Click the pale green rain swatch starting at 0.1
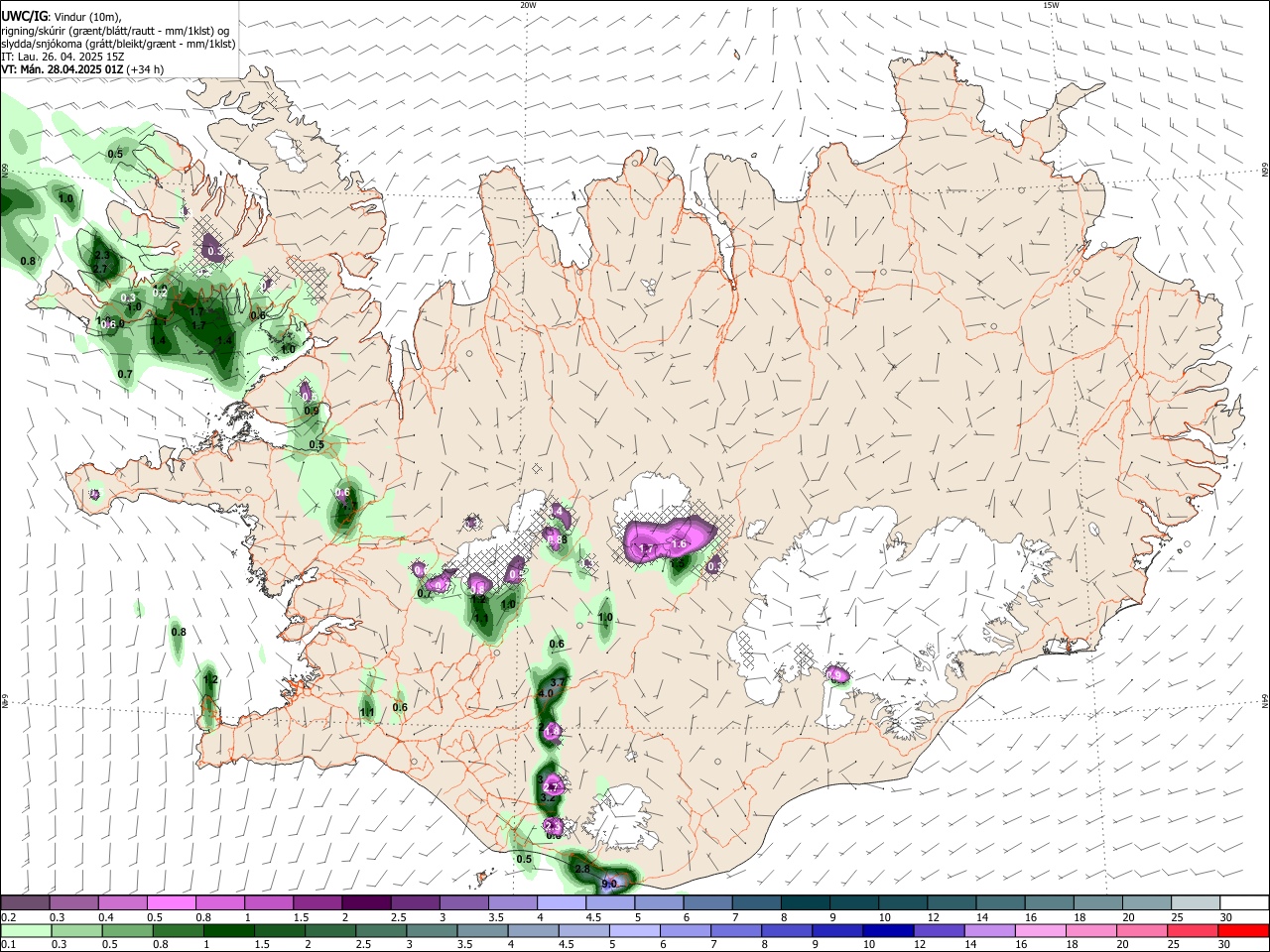The height and width of the screenshot is (952, 1270). point(25,930)
